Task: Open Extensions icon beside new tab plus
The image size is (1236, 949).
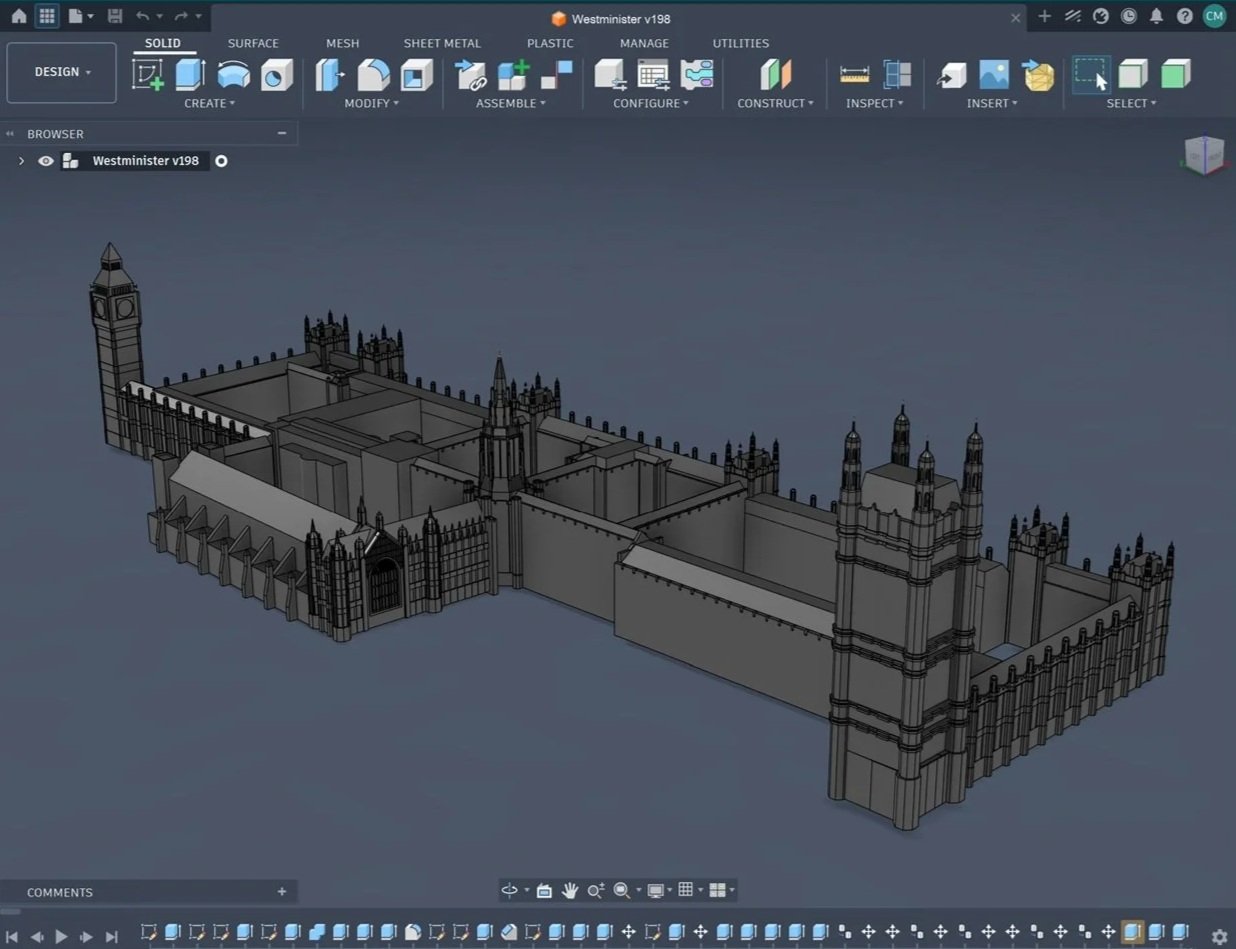Action: [x=1073, y=16]
